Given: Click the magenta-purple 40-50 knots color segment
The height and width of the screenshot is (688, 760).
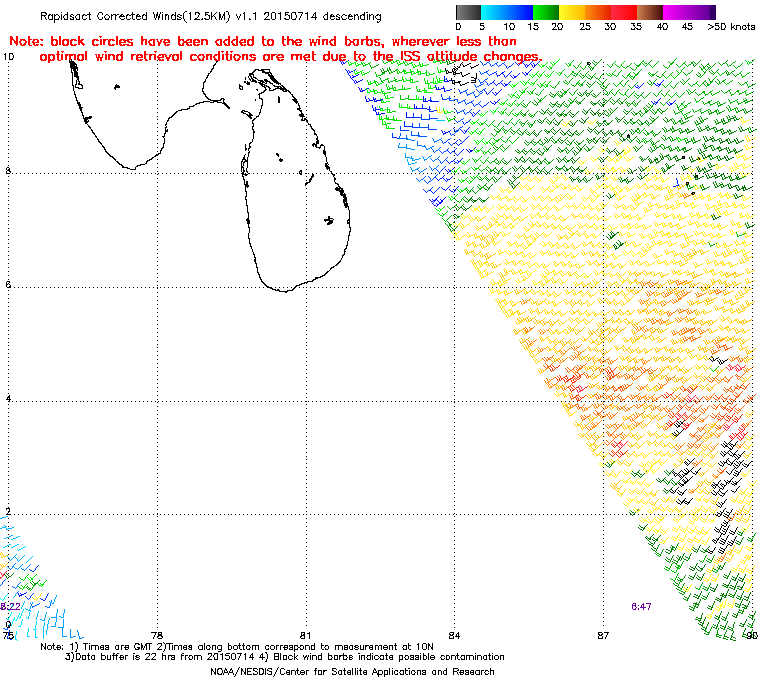Looking at the screenshot, I should pos(689,12).
